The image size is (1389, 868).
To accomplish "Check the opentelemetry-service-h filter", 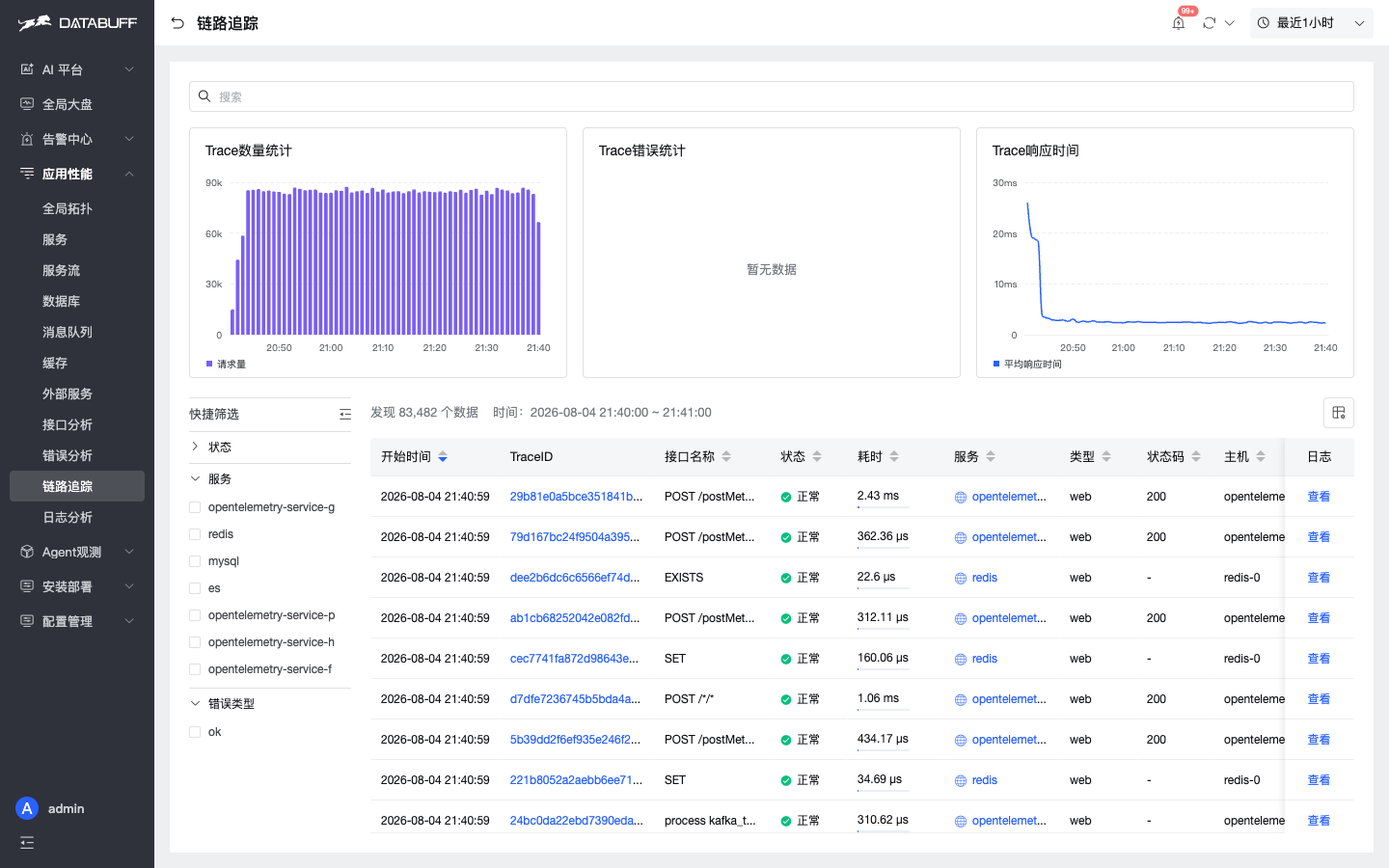I will coord(195,642).
